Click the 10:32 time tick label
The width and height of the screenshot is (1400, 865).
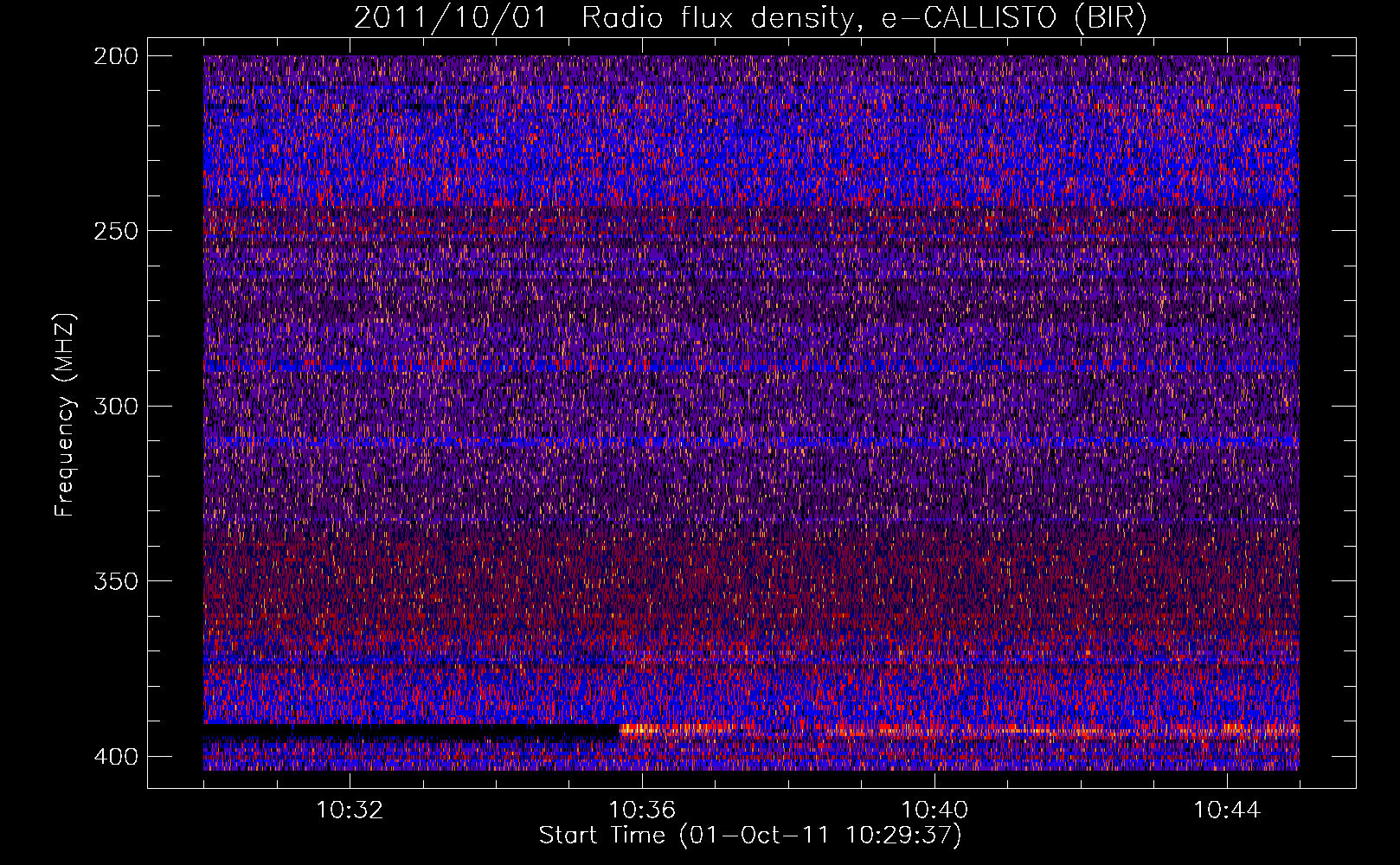pyautogui.click(x=350, y=811)
